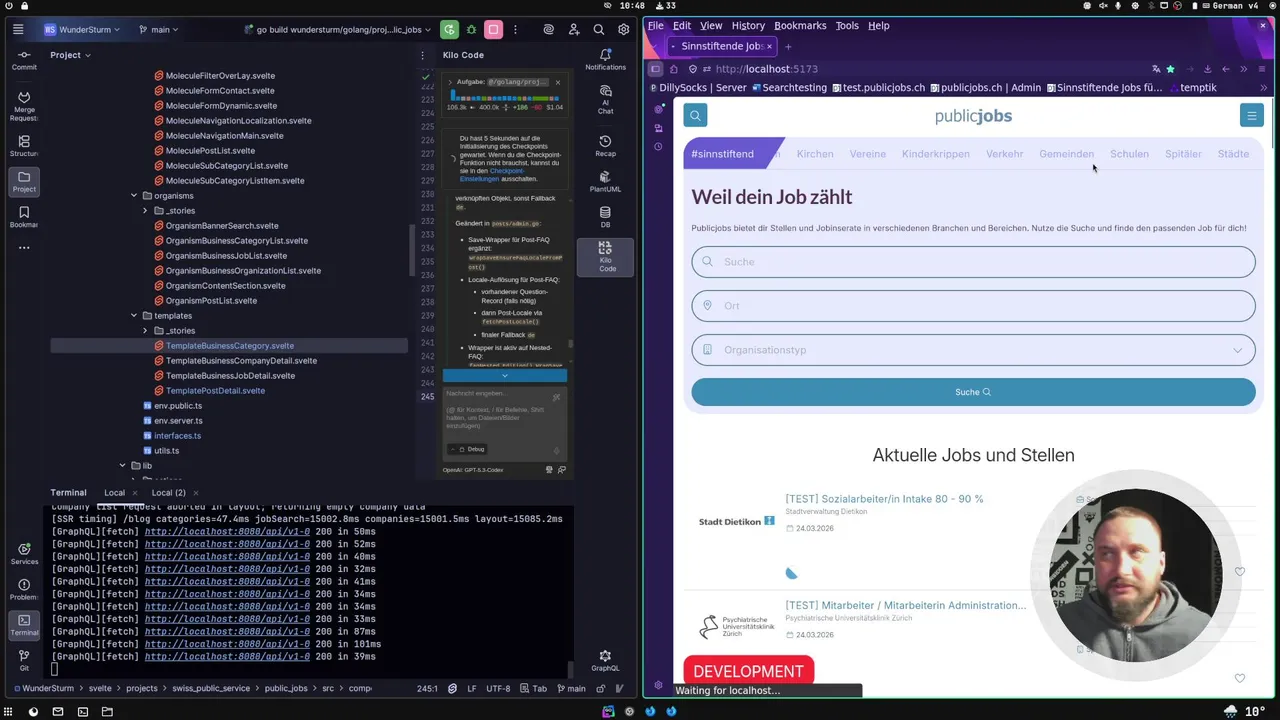Start debugging with the bug icon
The image size is (1280, 720).
(471, 30)
